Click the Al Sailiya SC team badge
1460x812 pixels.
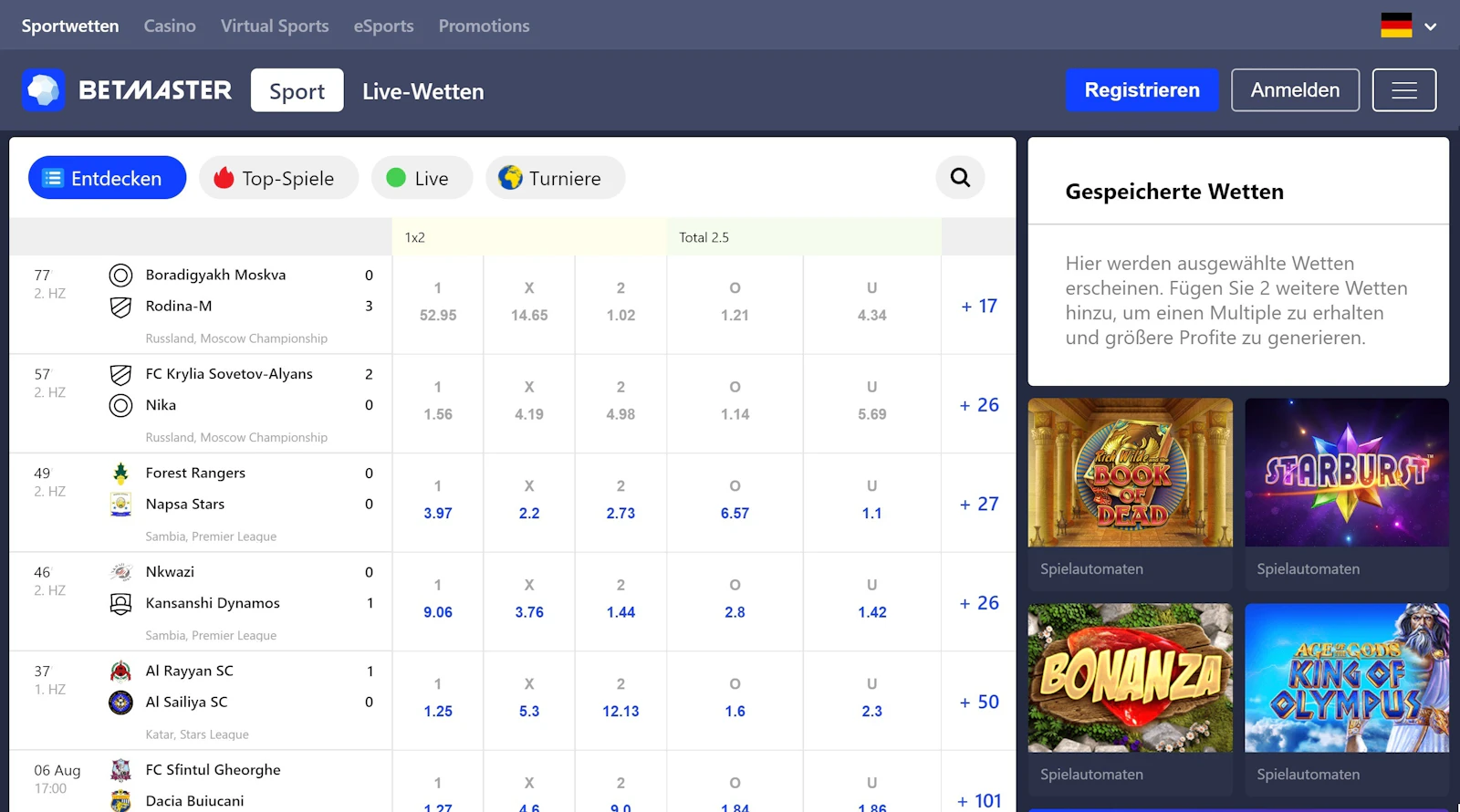(120, 703)
